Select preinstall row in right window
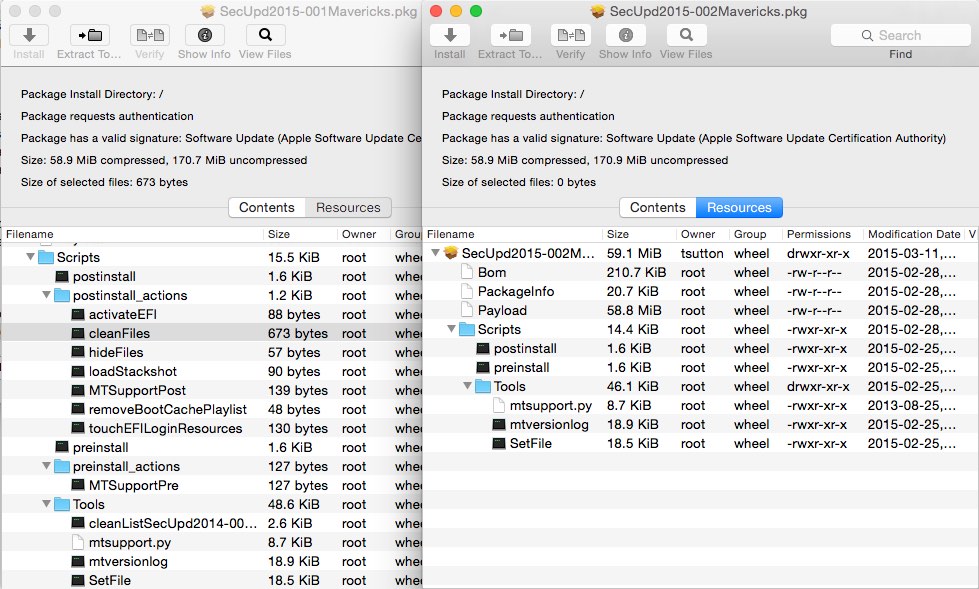 click(701, 367)
